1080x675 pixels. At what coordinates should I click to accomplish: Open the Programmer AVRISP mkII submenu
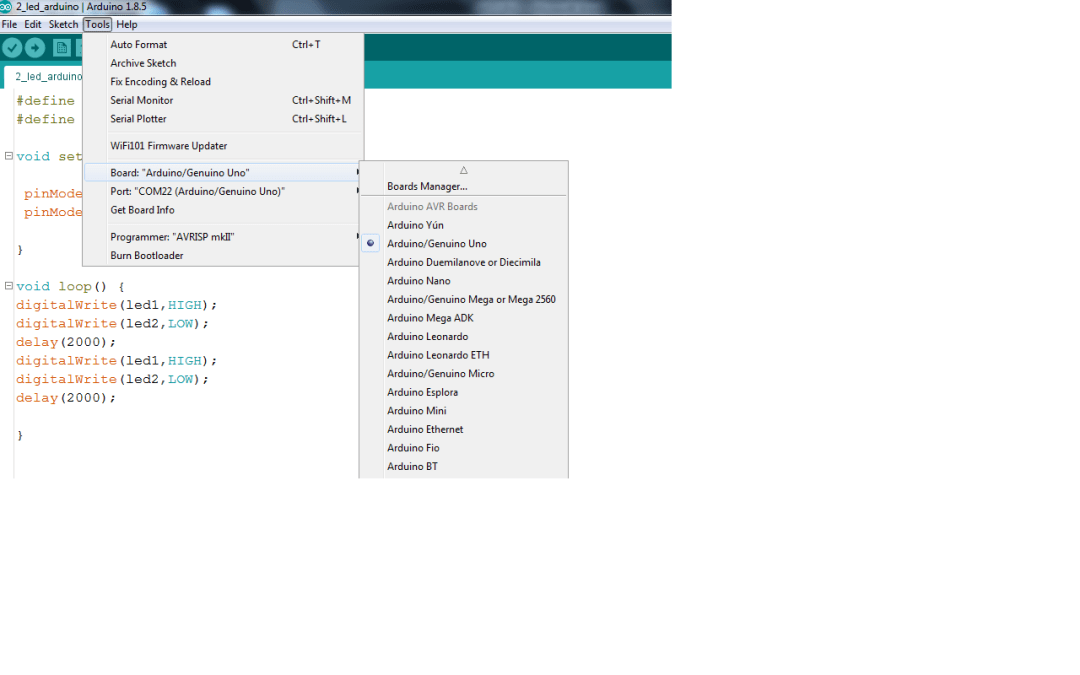coord(222,236)
